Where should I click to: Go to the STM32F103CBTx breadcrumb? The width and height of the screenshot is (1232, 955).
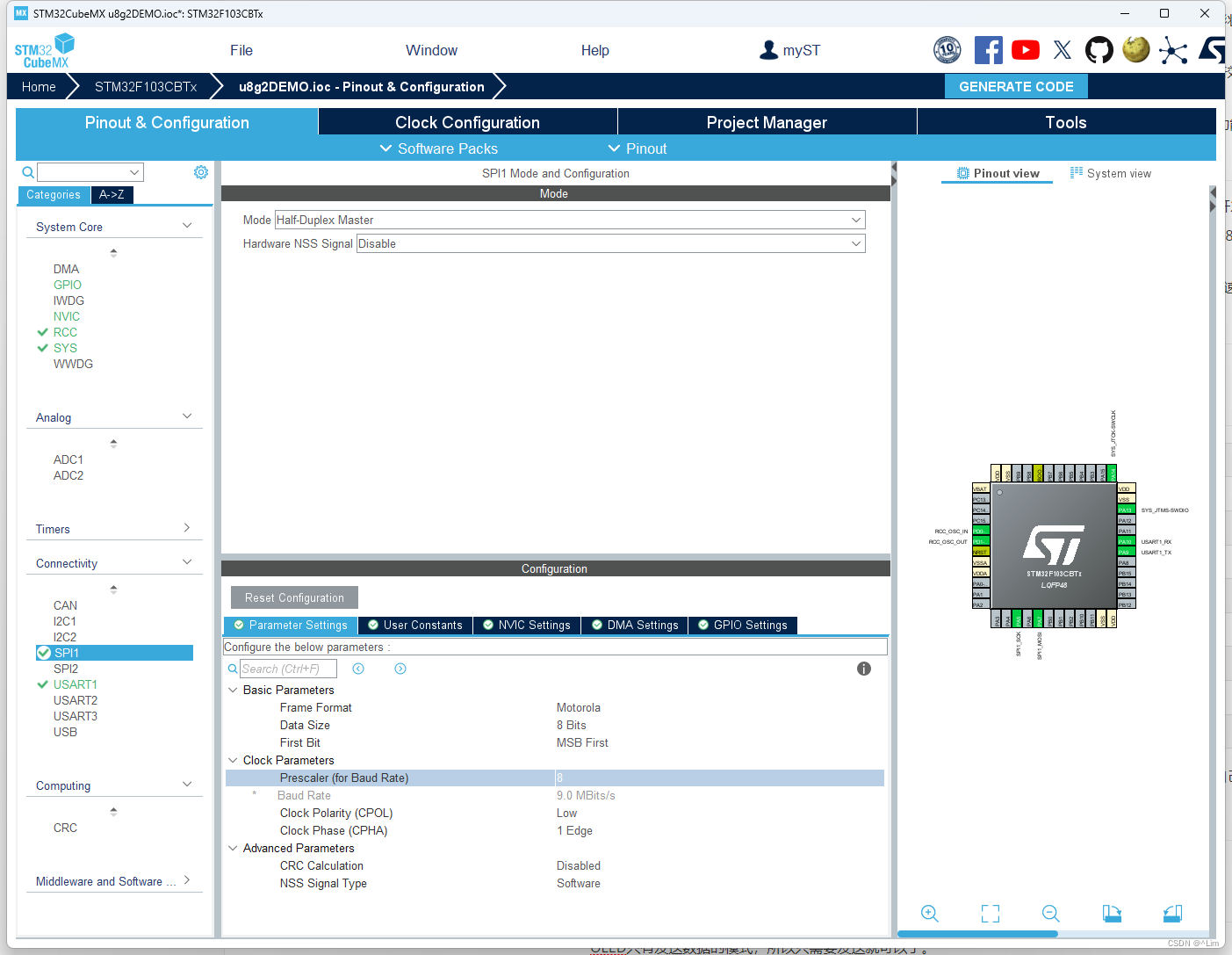coord(146,86)
